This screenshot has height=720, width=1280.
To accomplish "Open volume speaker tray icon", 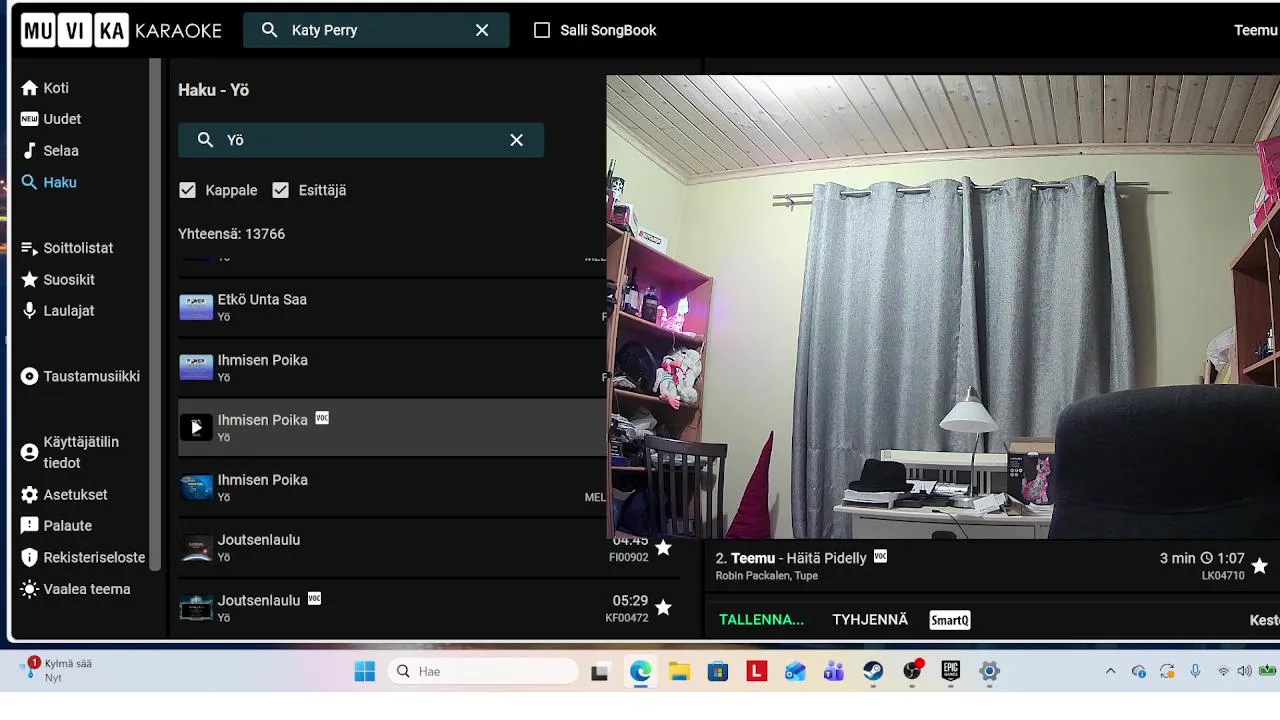I will coord(1244,671).
